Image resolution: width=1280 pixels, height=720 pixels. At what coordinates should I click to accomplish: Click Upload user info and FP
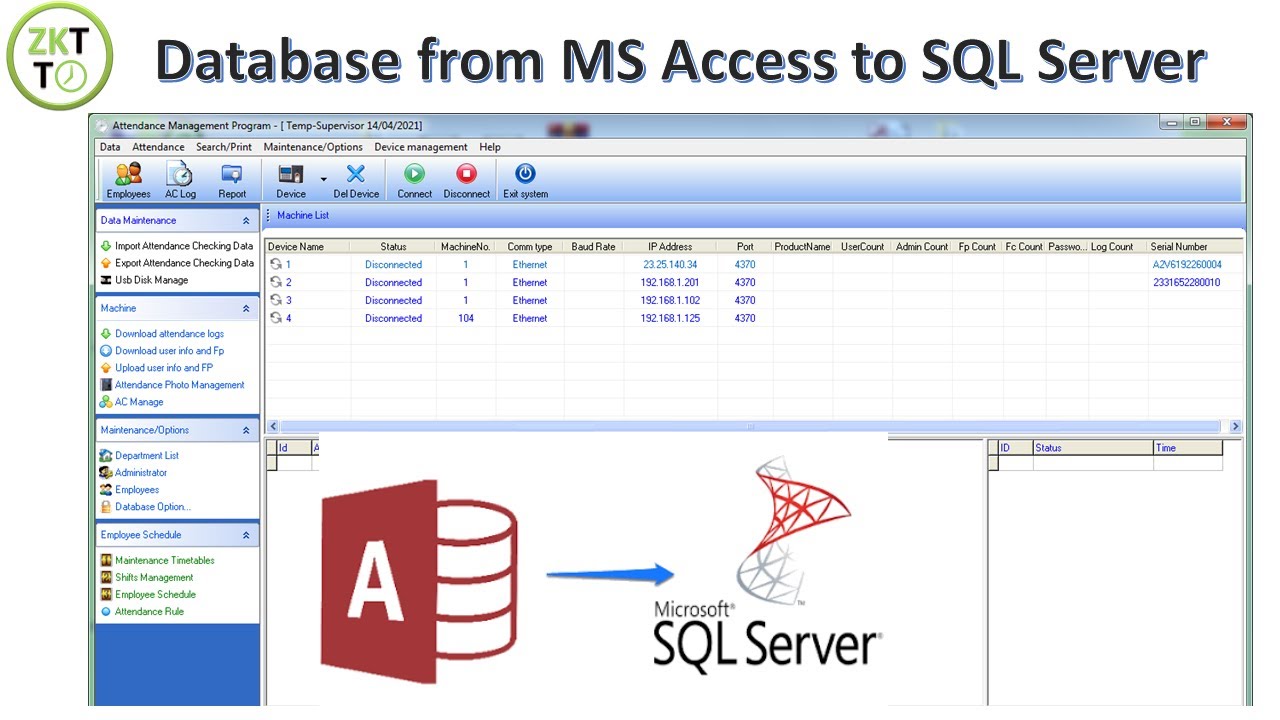coord(164,368)
